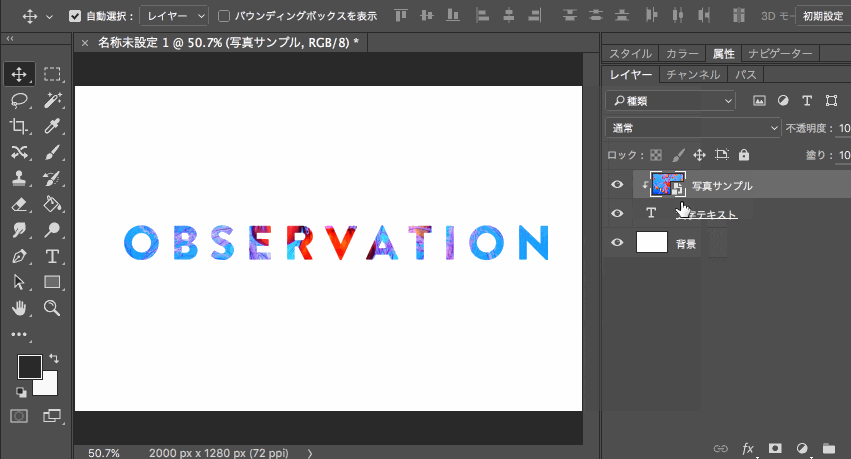Screen dimensions: 851x459
Task: Select the Eyedropper tool
Action: [52, 126]
